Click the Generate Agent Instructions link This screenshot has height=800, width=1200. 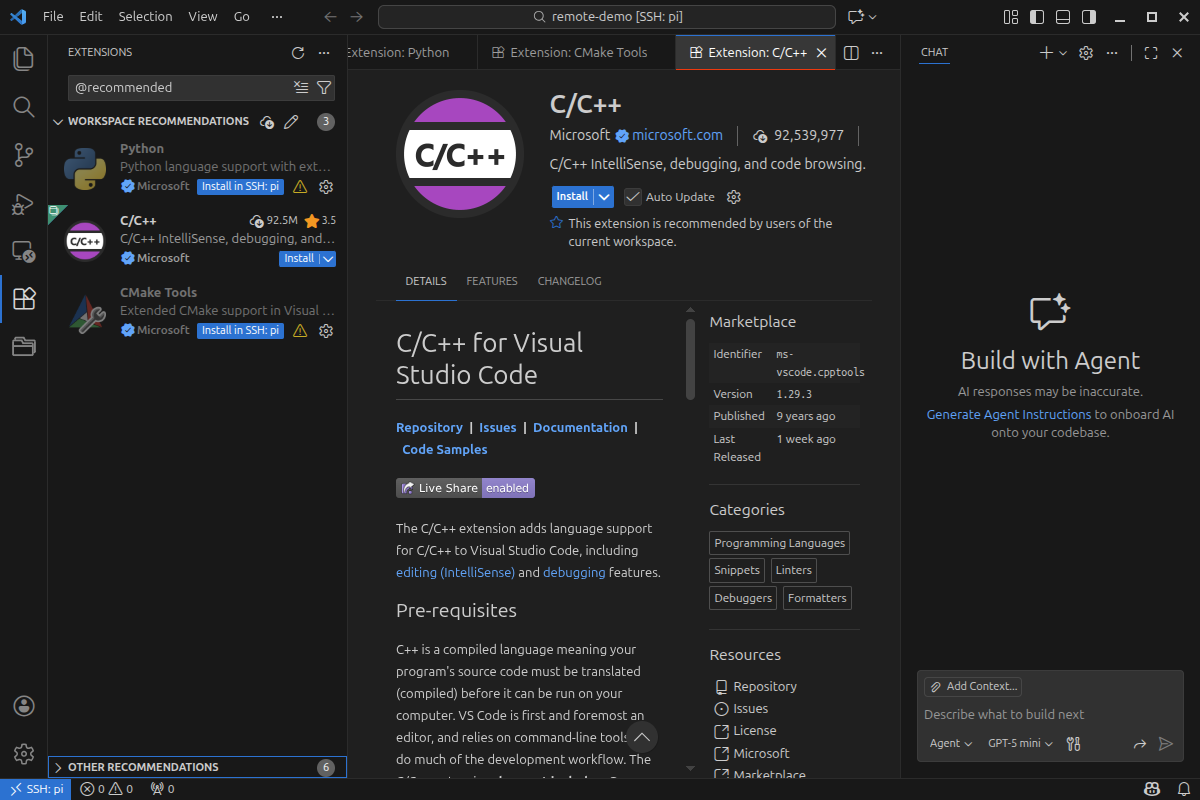pyautogui.click(x=1008, y=414)
